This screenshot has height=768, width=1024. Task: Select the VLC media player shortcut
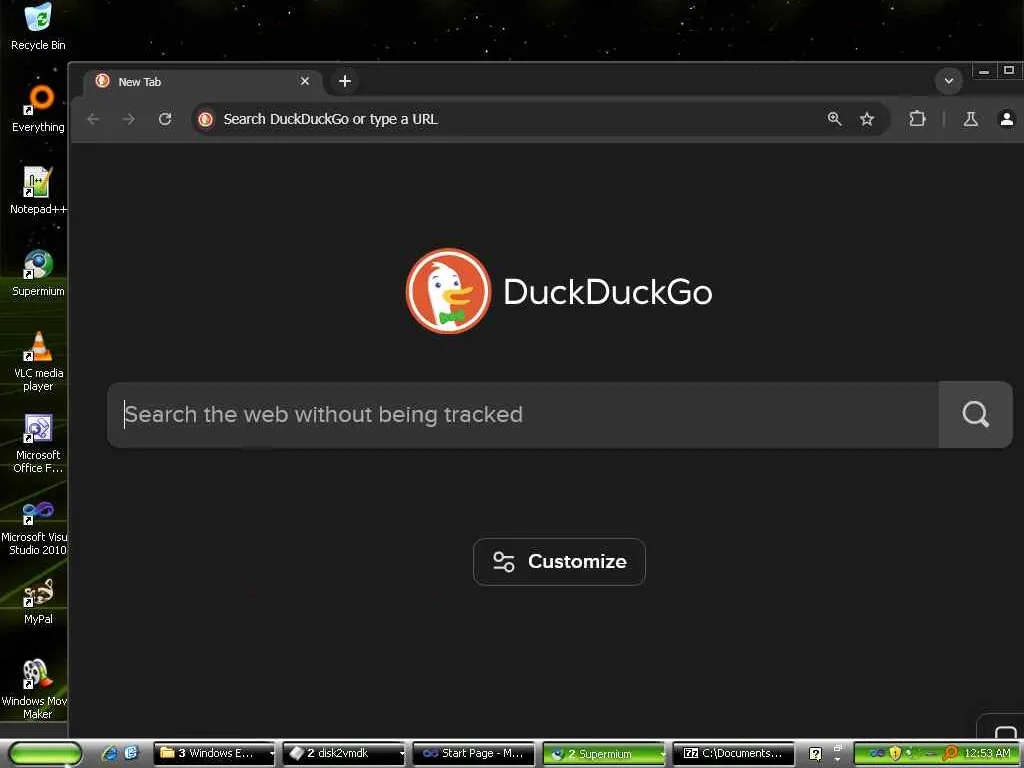point(38,361)
